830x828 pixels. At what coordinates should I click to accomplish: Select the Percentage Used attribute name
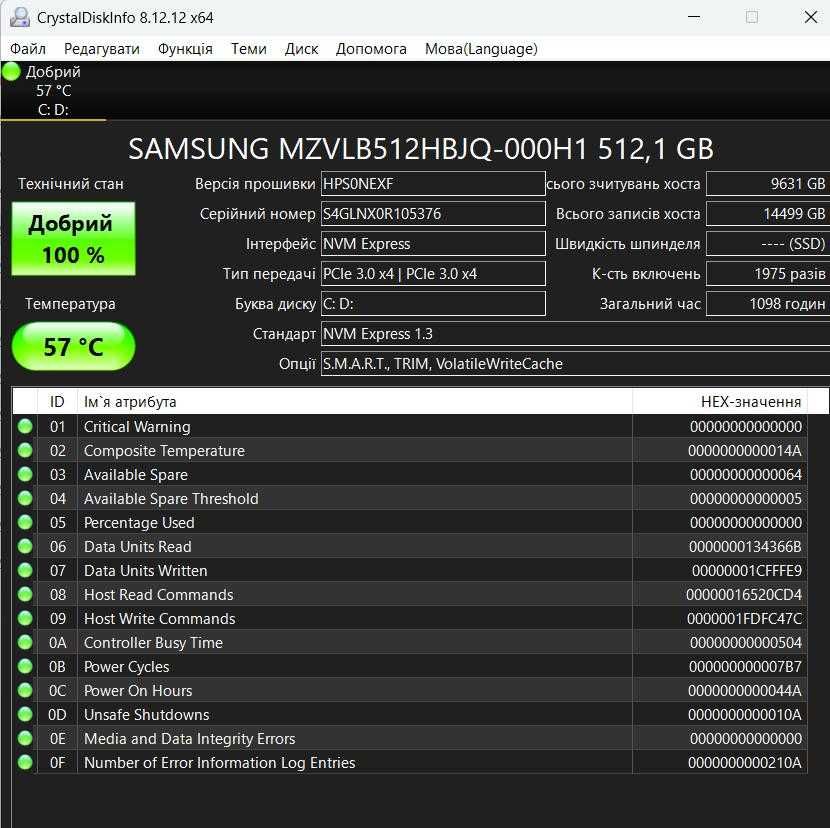[139, 523]
